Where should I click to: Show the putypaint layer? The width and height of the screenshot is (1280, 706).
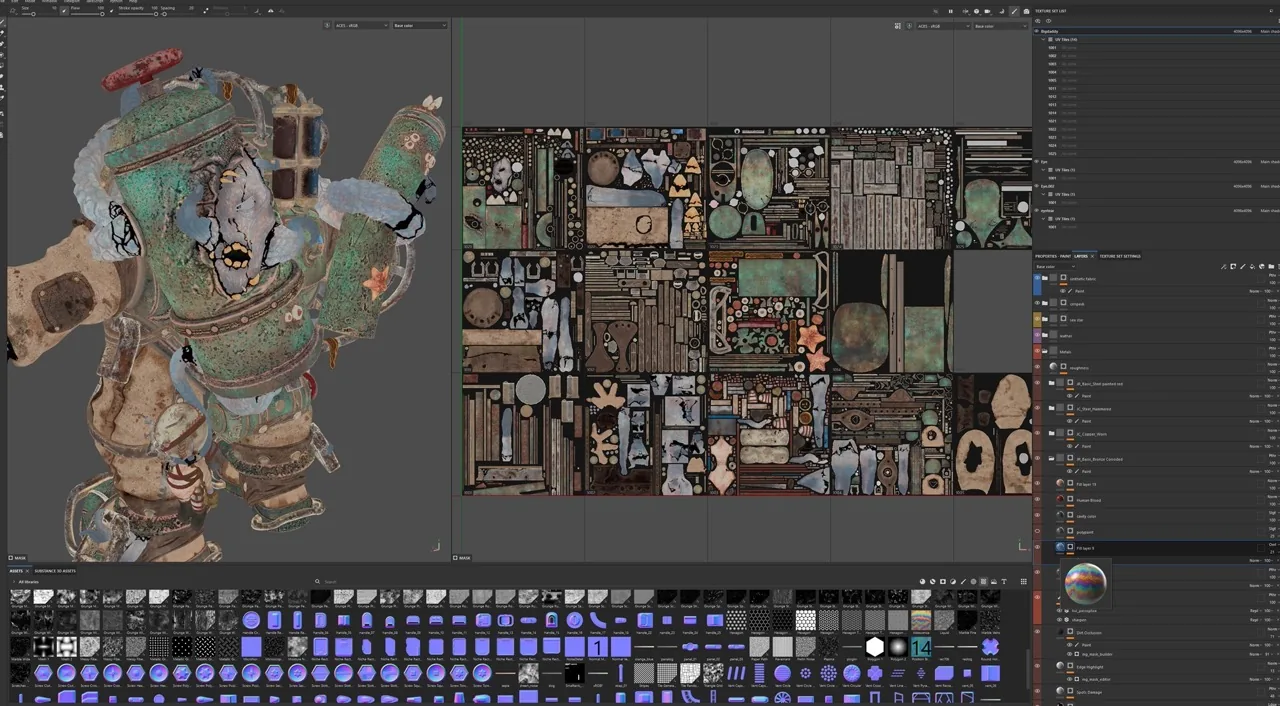1037,532
